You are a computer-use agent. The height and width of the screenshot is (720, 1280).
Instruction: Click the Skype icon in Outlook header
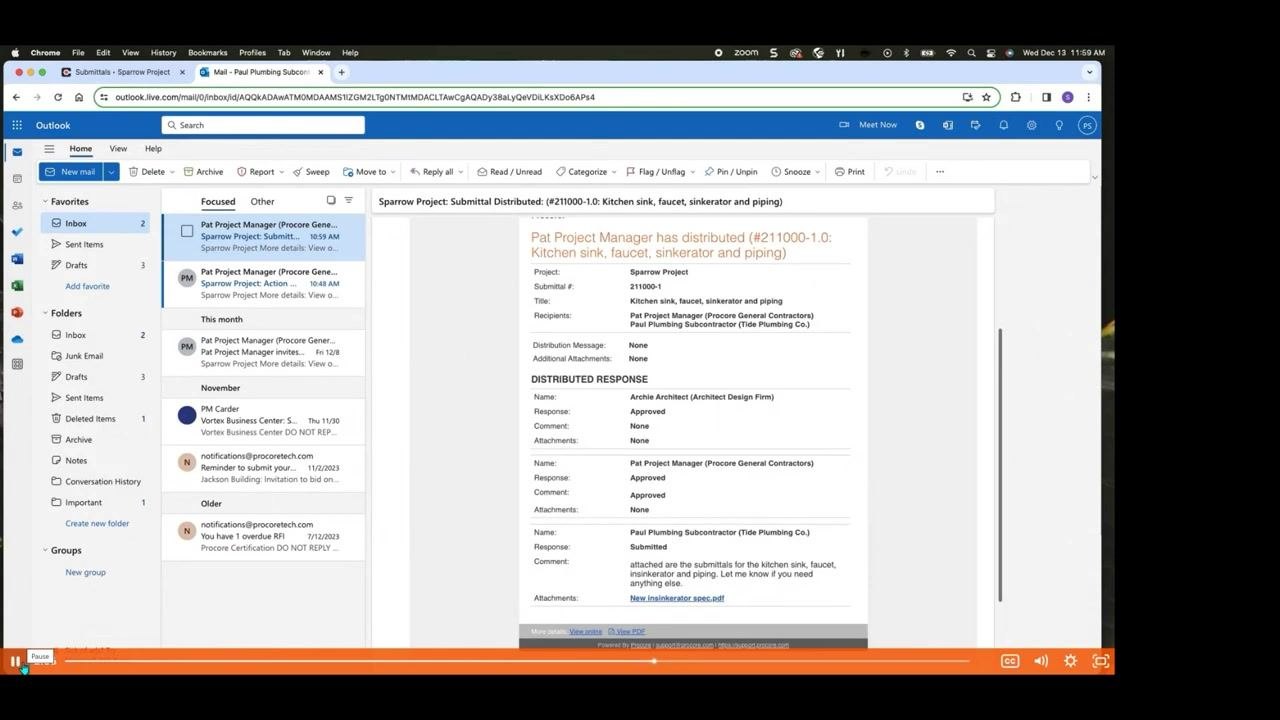point(920,125)
